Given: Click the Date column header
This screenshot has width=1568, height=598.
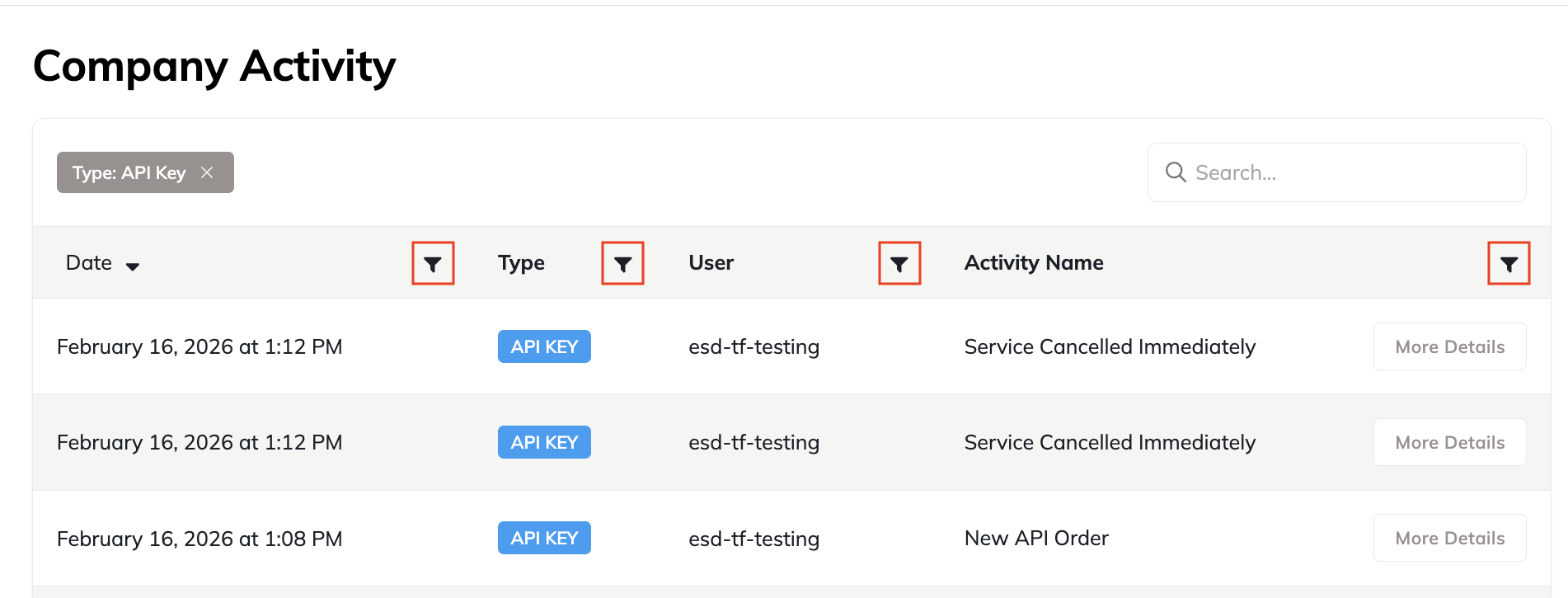Looking at the screenshot, I should click(89, 263).
